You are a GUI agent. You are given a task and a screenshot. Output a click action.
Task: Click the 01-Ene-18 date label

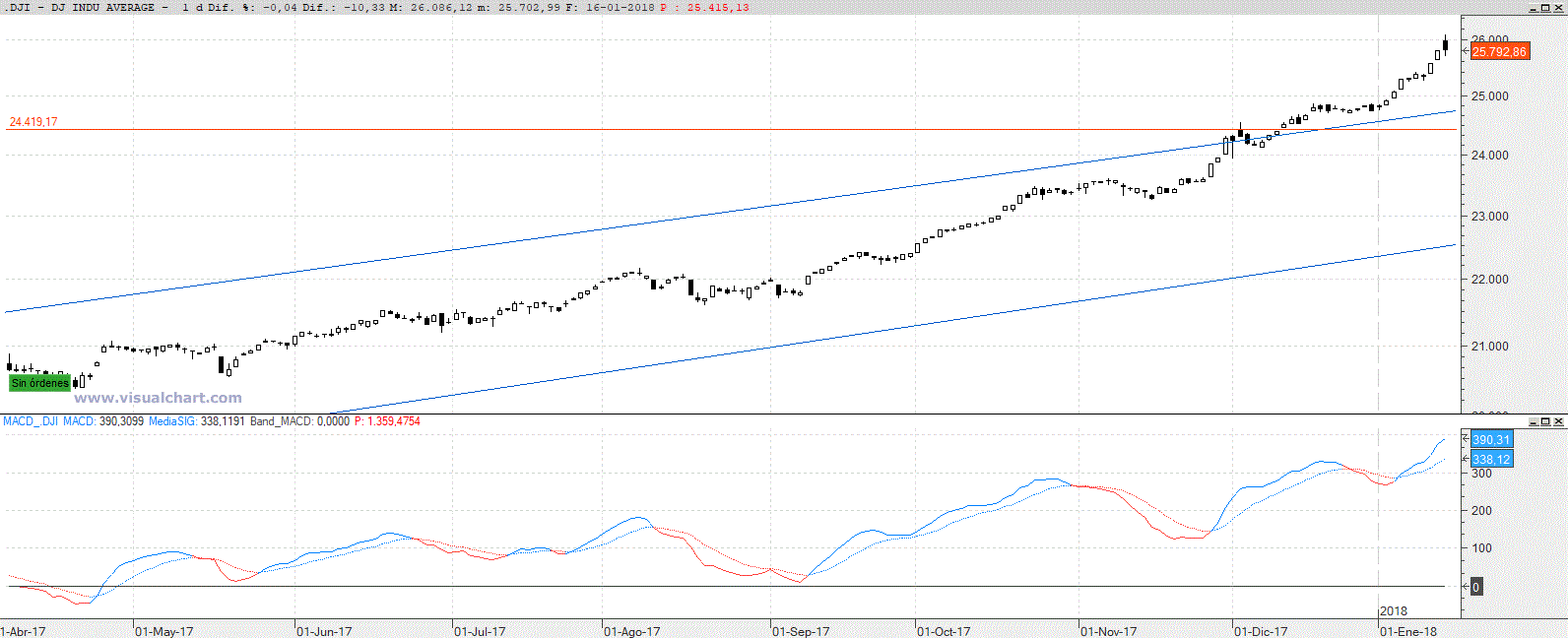[x=1408, y=631]
